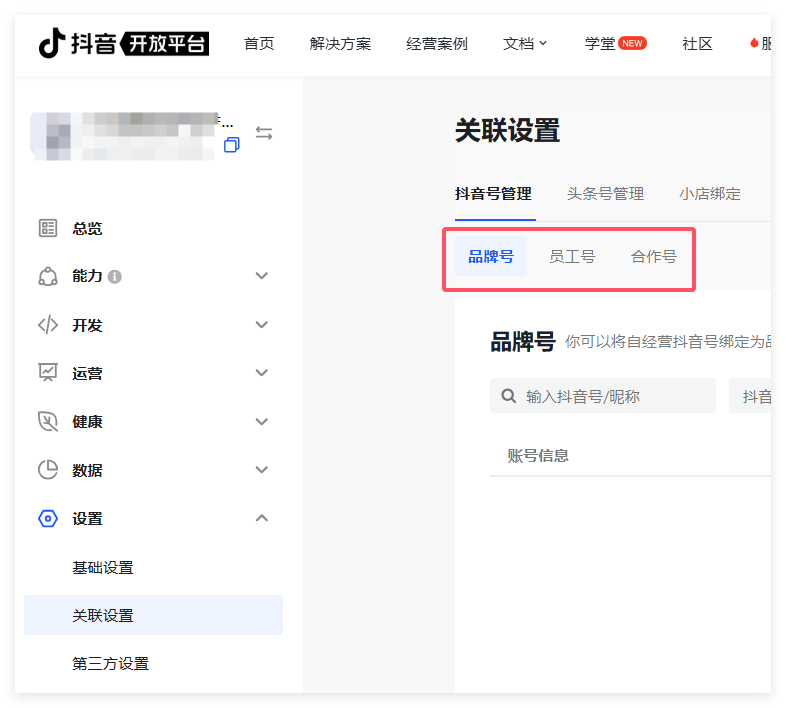Open the 文档 dropdown in top navigation
Viewport: 786px width, 708px height.
click(x=525, y=44)
